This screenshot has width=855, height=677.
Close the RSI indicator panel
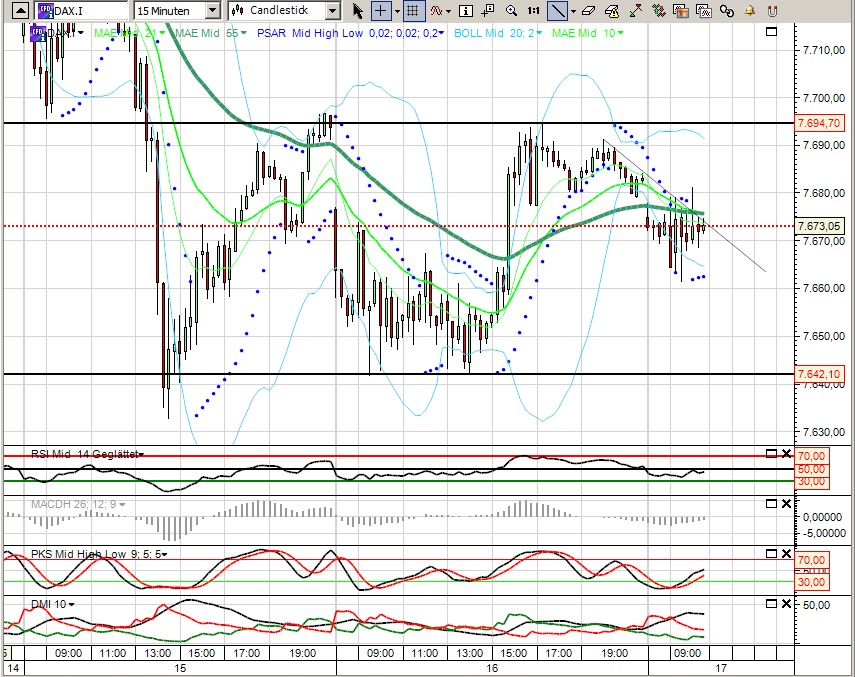[785, 452]
